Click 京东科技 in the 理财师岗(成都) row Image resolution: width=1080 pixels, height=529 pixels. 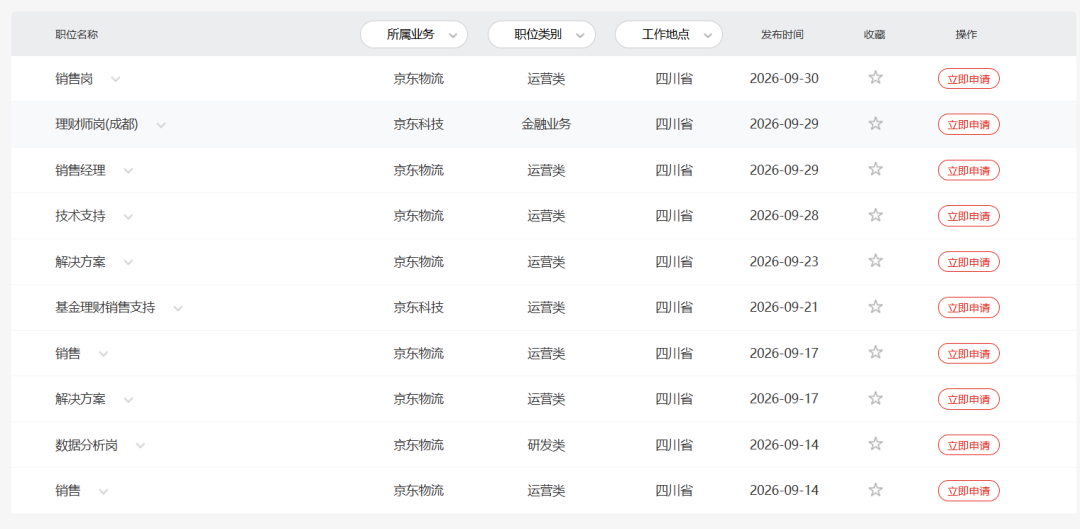(419, 125)
